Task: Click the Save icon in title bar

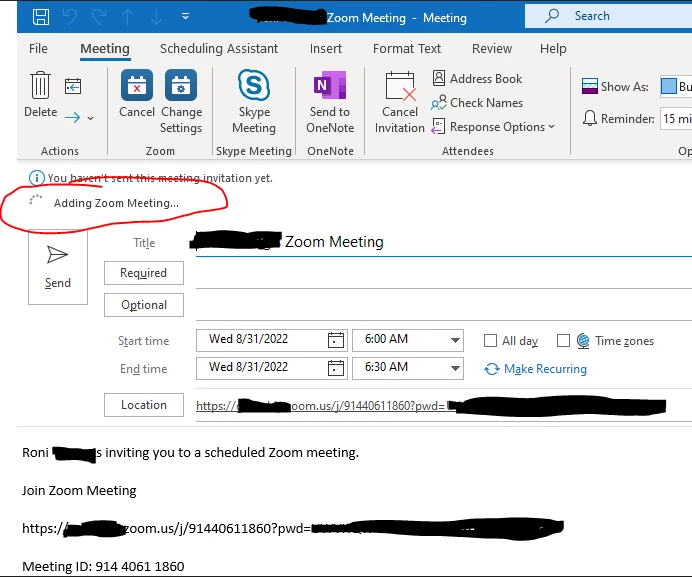Action: (41, 17)
